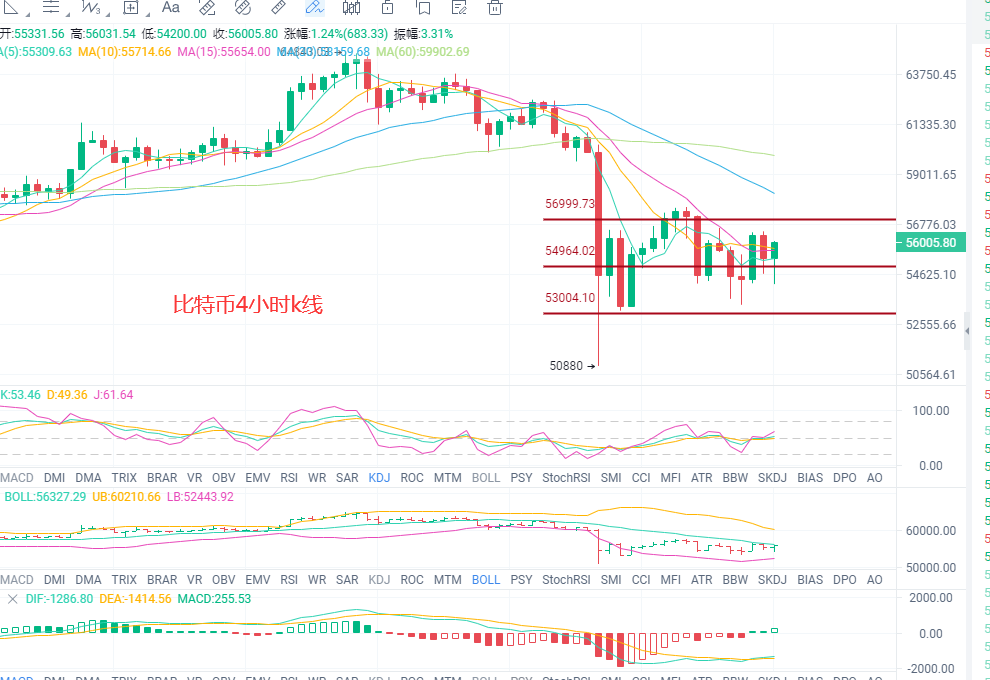Click the green 56005.80 current price label
990x680 pixels.
click(931, 242)
